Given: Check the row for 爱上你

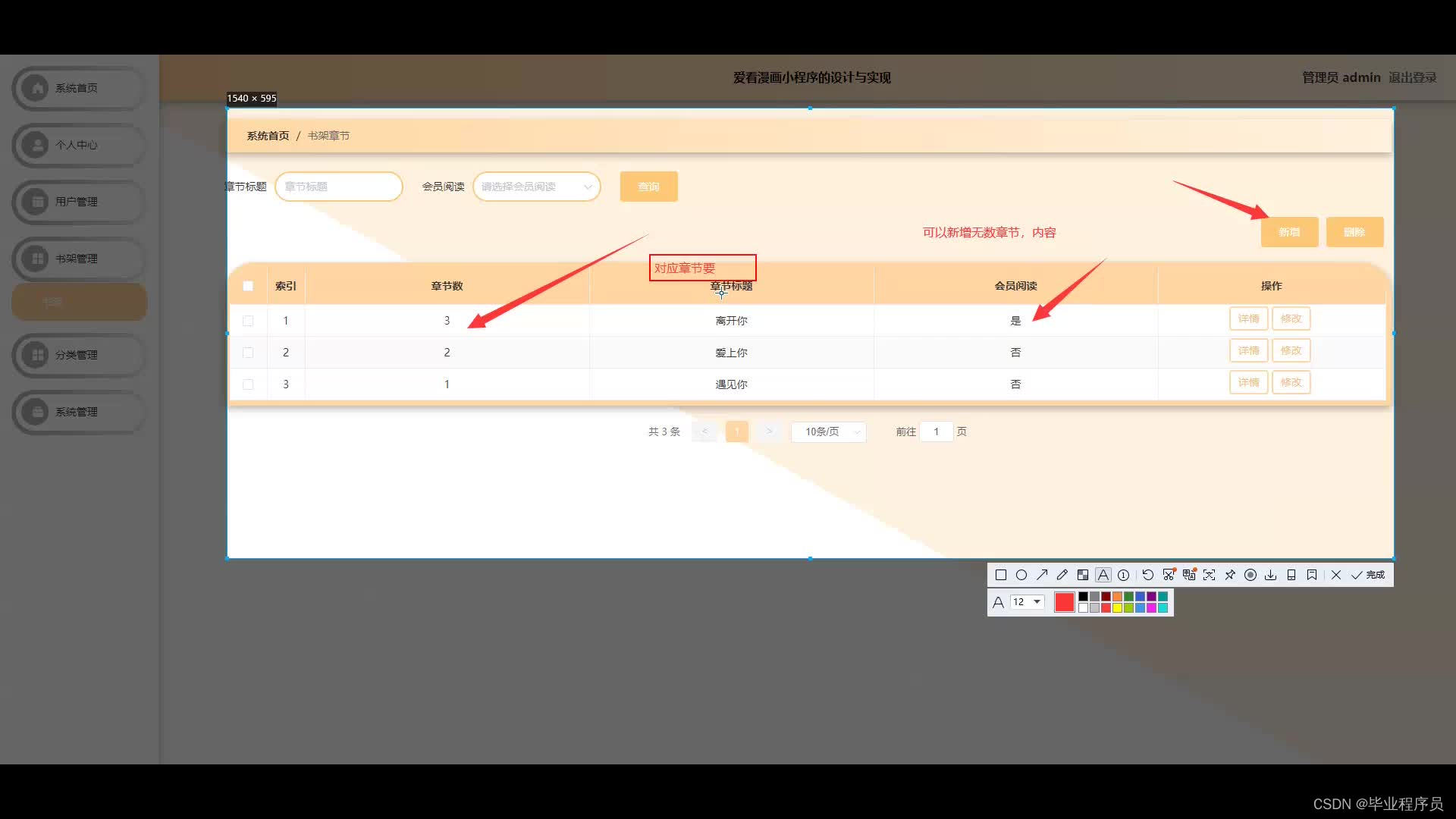Looking at the screenshot, I should coord(248,353).
